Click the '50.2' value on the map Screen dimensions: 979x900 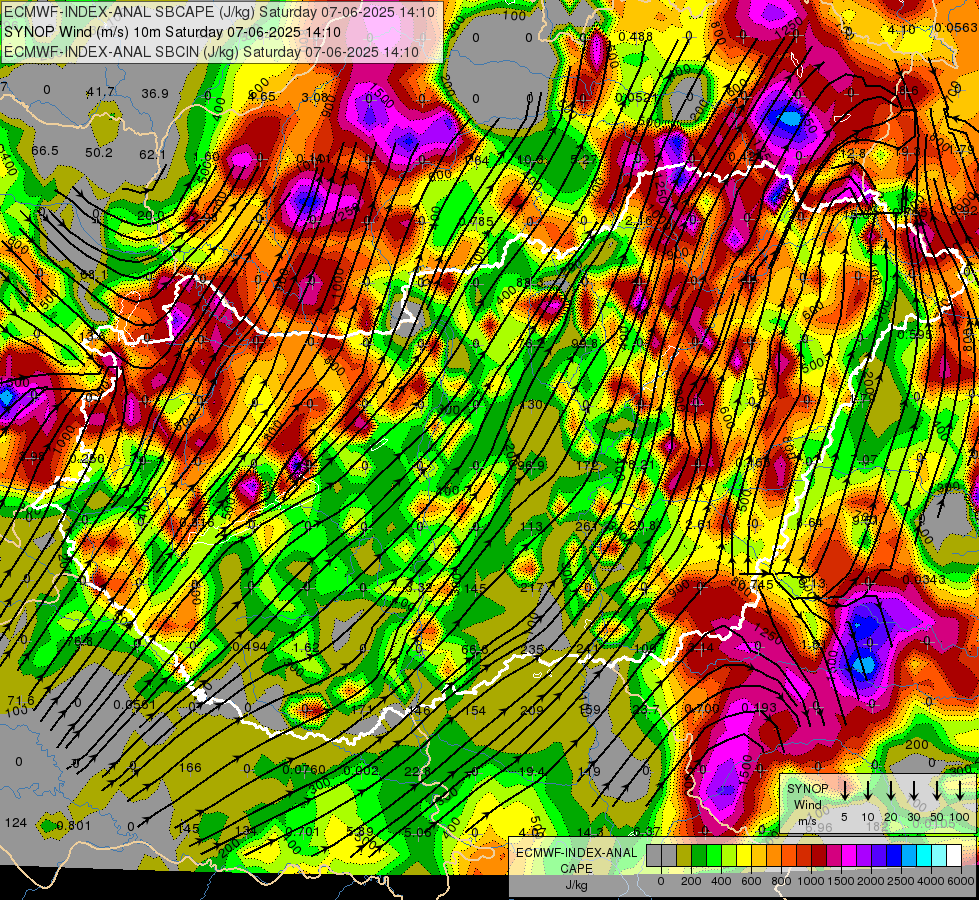coord(99,152)
